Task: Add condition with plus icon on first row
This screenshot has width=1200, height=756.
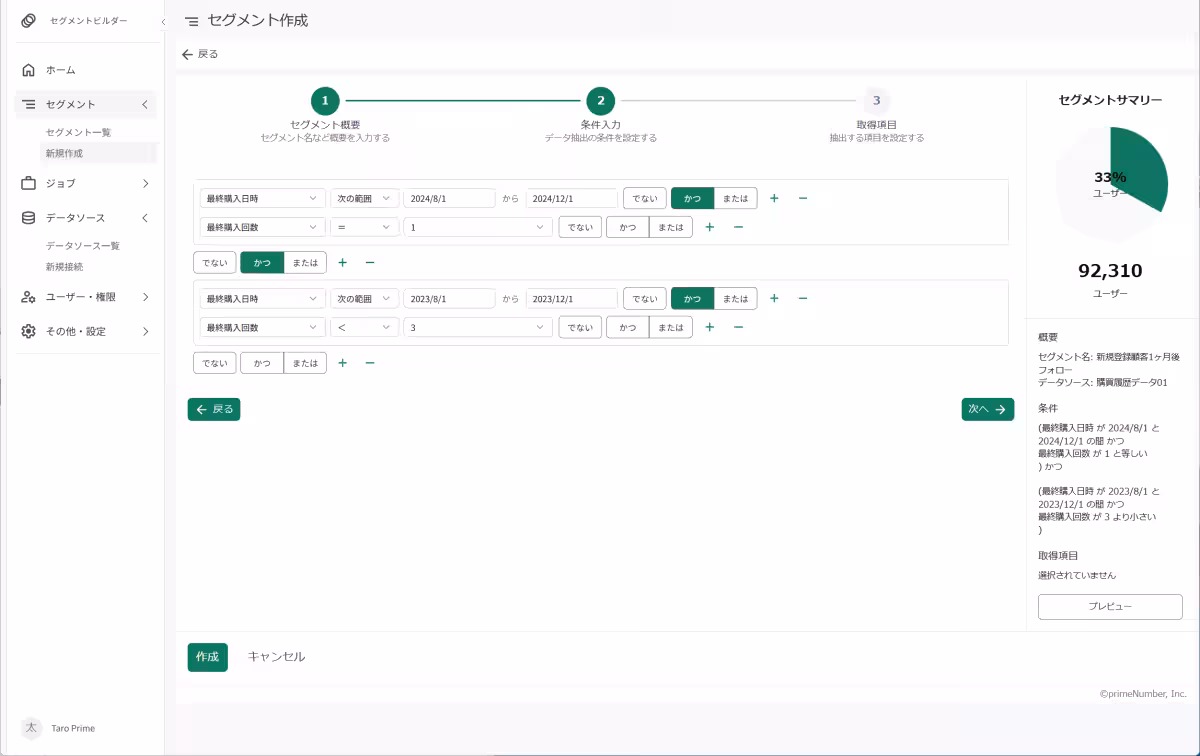Action: [x=774, y=198]
